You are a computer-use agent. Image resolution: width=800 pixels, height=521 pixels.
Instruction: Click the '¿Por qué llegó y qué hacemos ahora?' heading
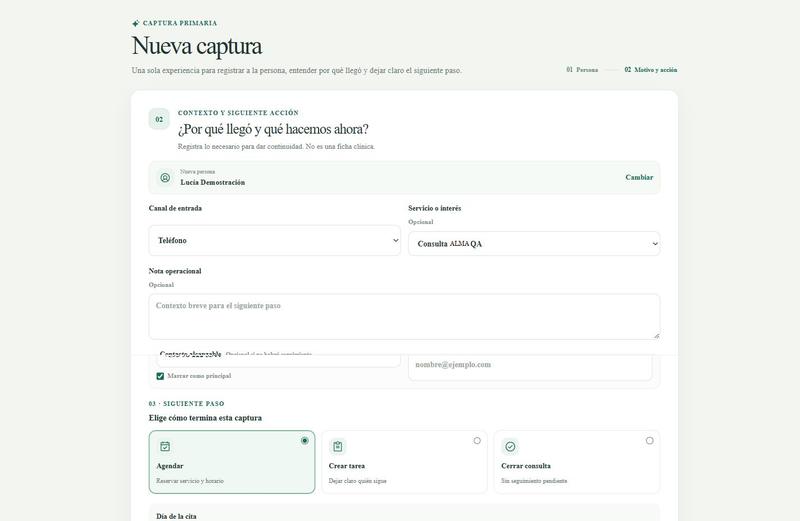273,130
